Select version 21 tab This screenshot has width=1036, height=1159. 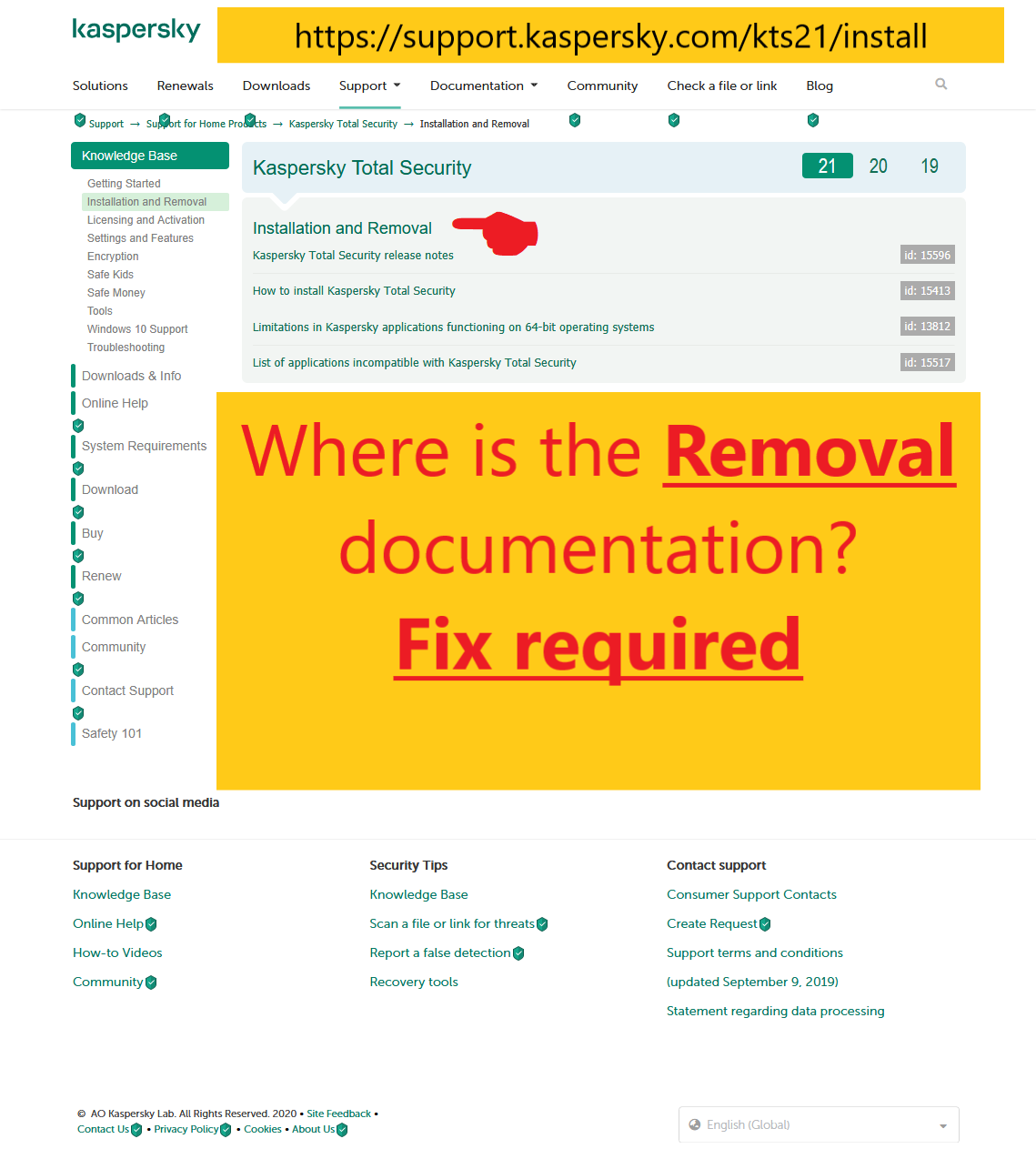tap(827, 166)
